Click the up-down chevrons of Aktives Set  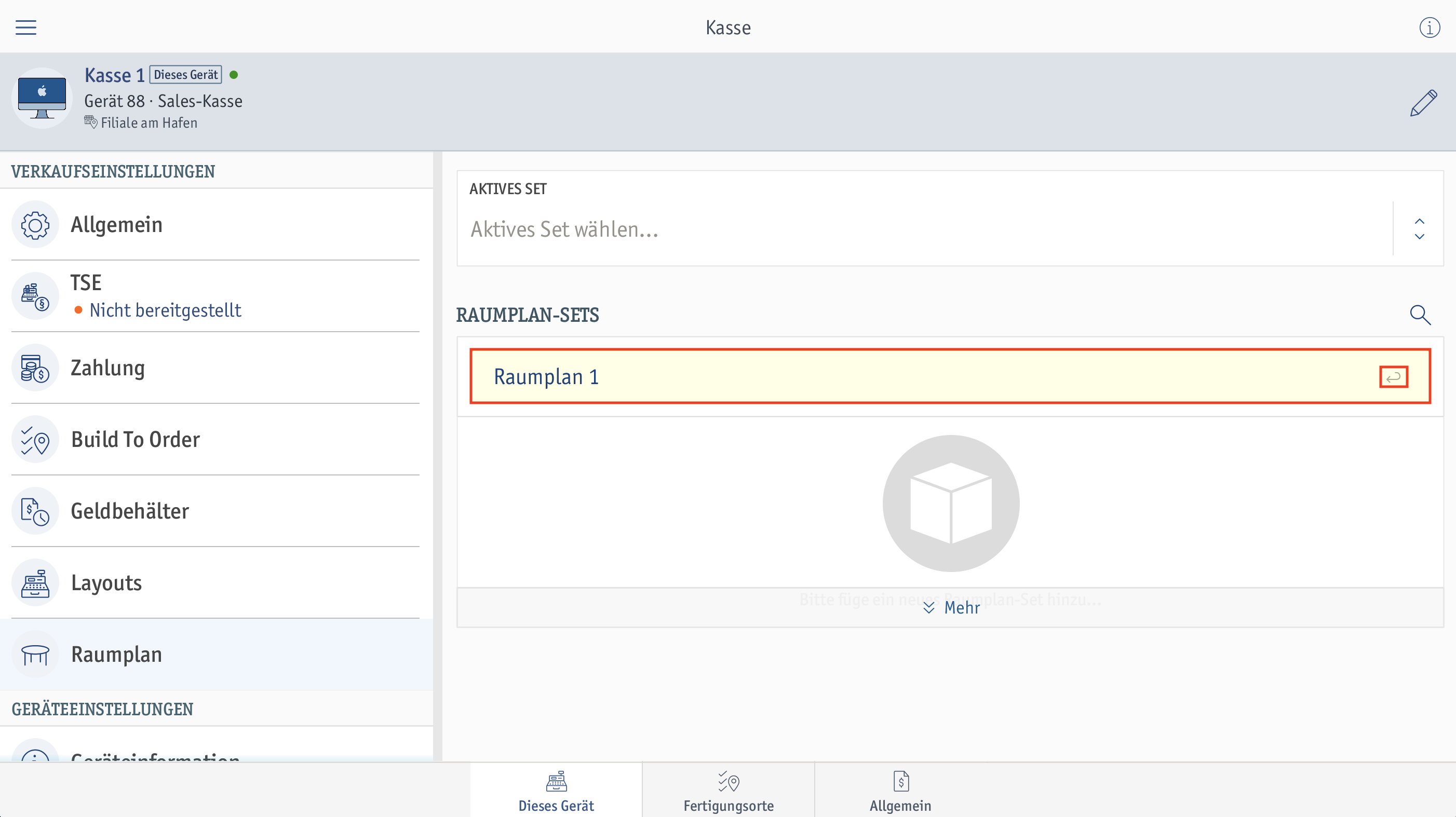coord(1419,229)
